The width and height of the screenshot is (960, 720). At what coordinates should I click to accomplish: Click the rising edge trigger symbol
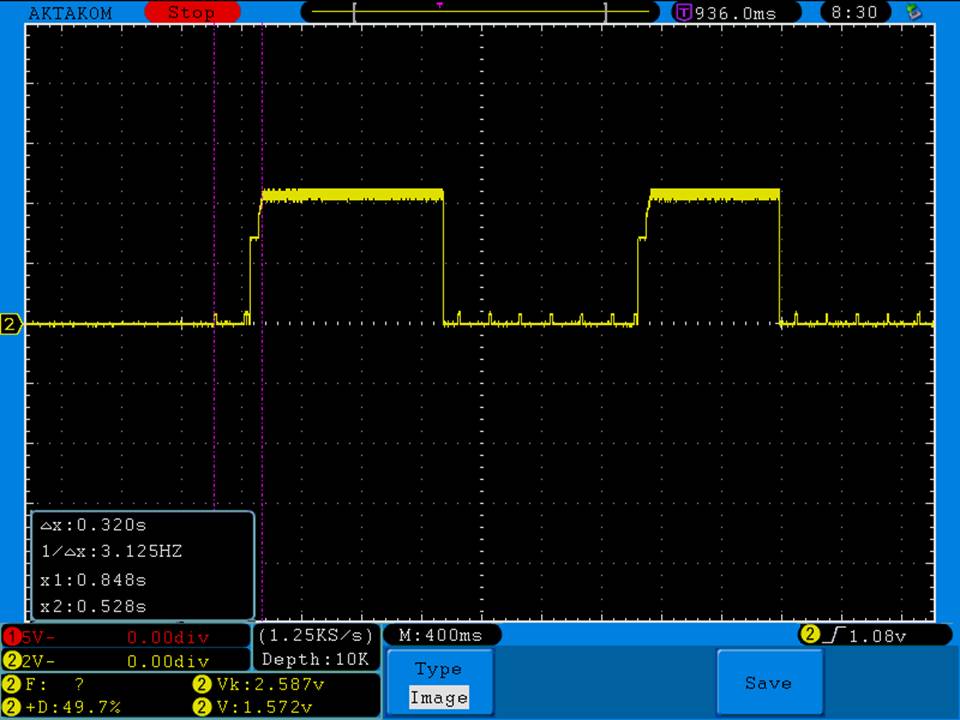click(x=832, y=634)
